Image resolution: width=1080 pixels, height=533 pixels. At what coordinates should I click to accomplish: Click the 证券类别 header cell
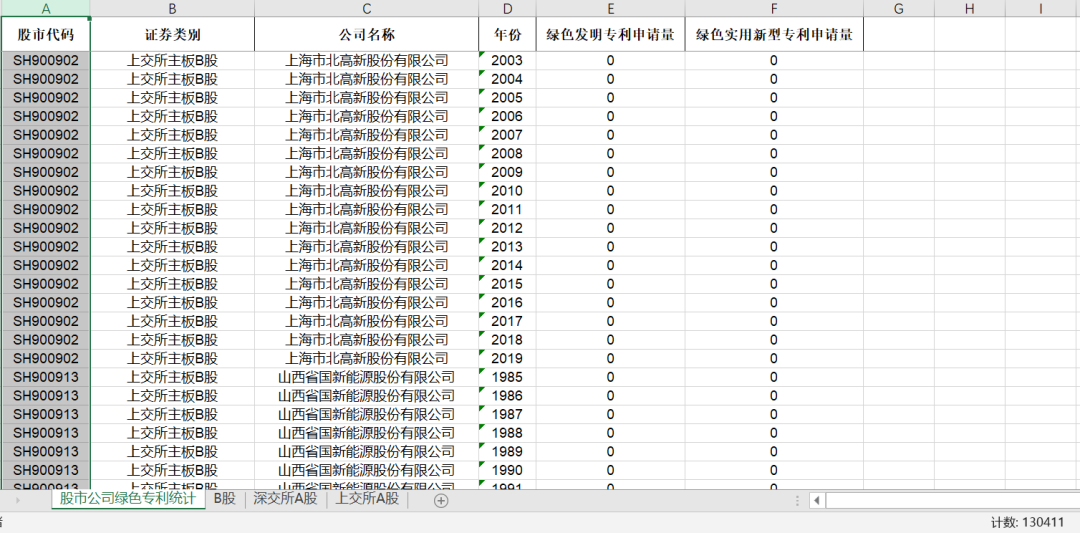point(172,34)
